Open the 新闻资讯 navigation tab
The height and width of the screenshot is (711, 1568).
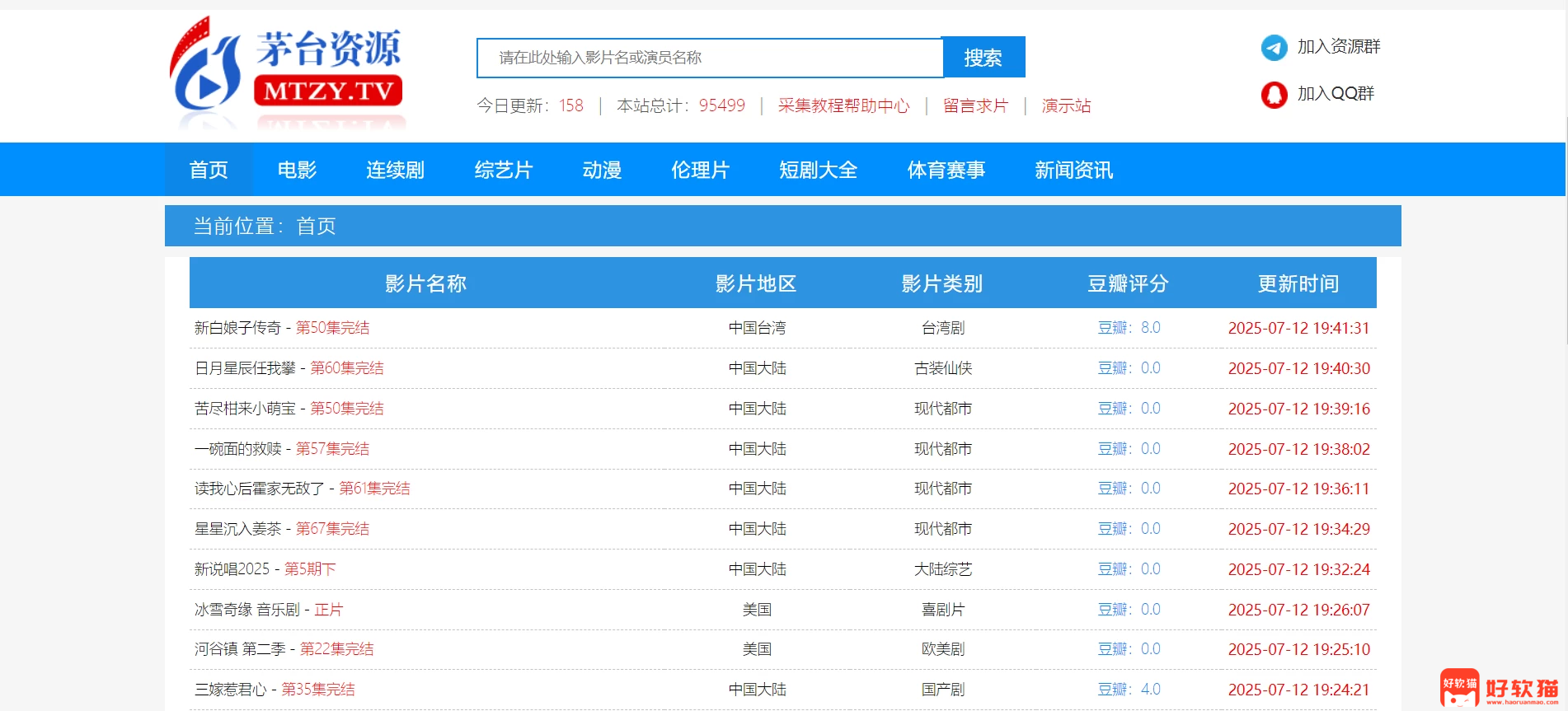tap(1074, 170)
